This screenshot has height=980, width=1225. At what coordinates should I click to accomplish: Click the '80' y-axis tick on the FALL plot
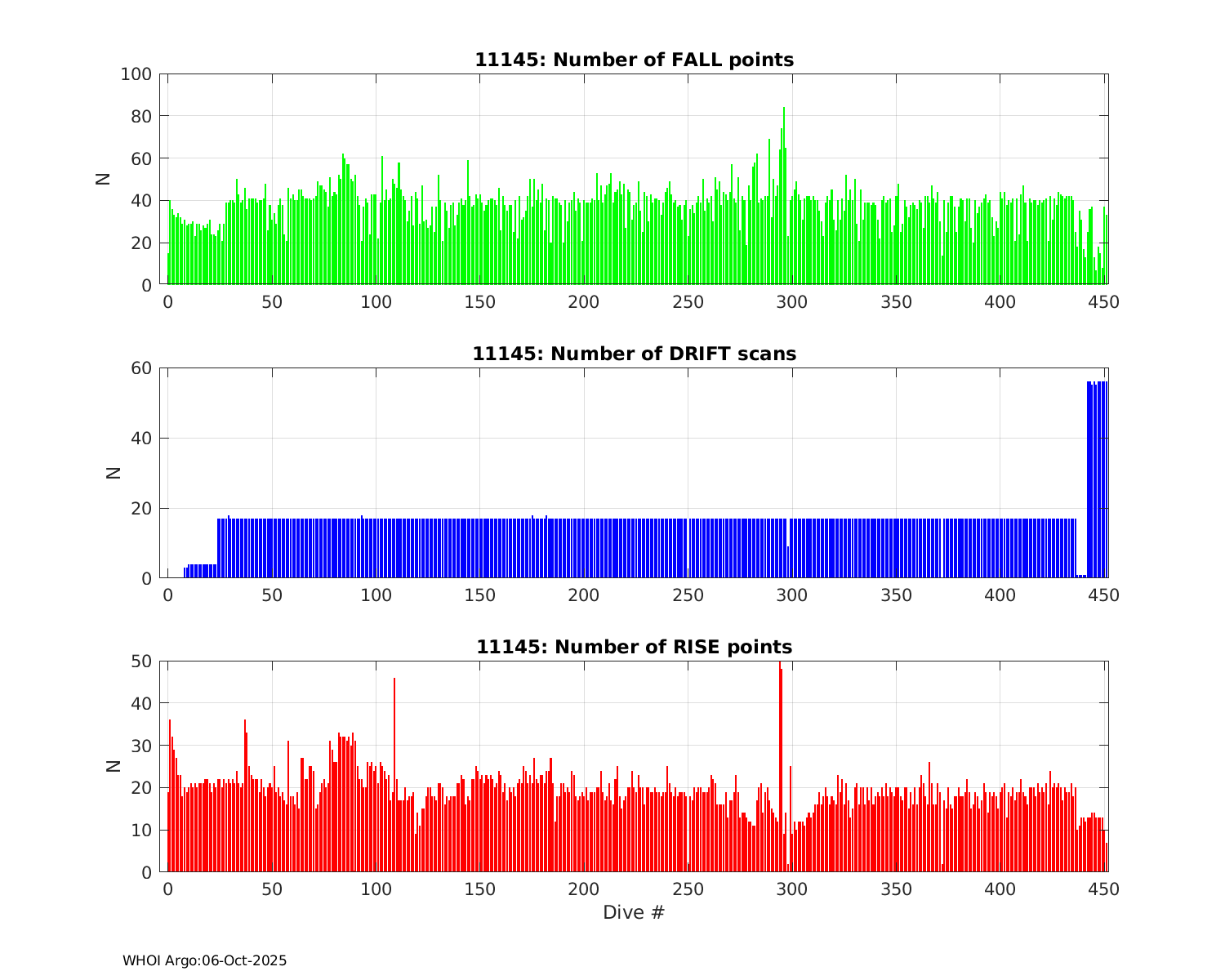click(141, 117)
